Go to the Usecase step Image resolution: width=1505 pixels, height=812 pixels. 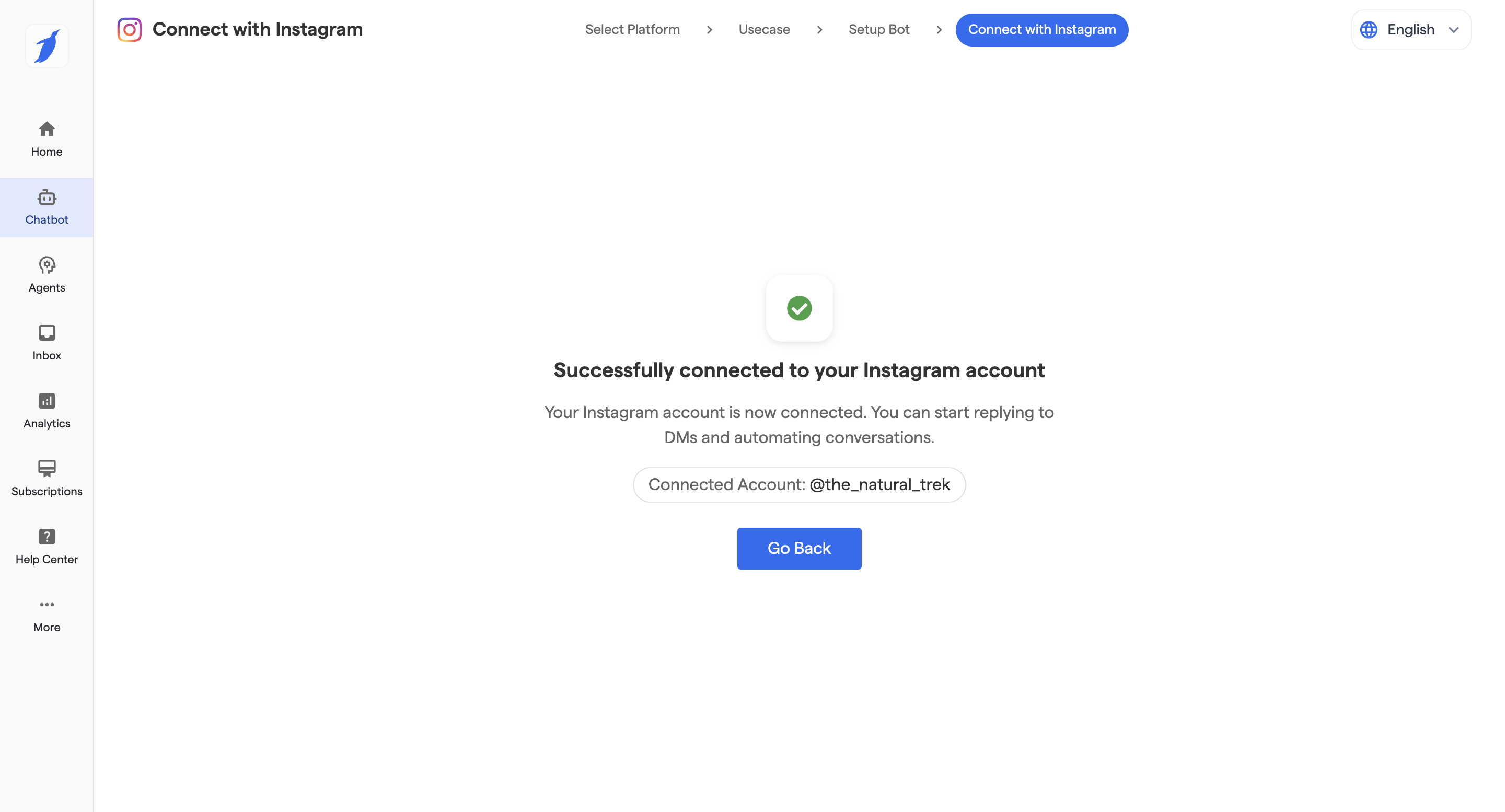763,30
